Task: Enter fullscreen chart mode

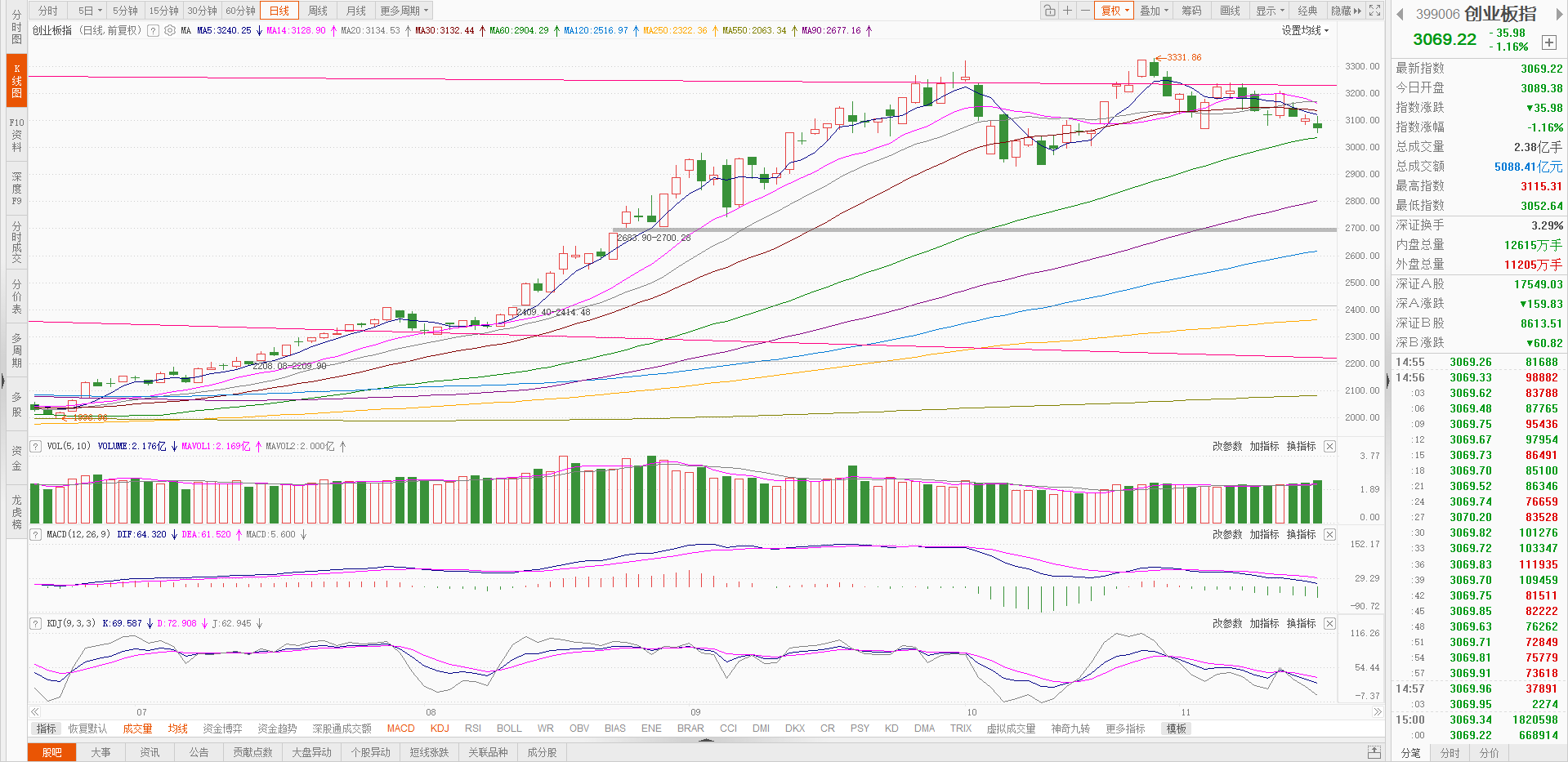Action: [1375, 11]
